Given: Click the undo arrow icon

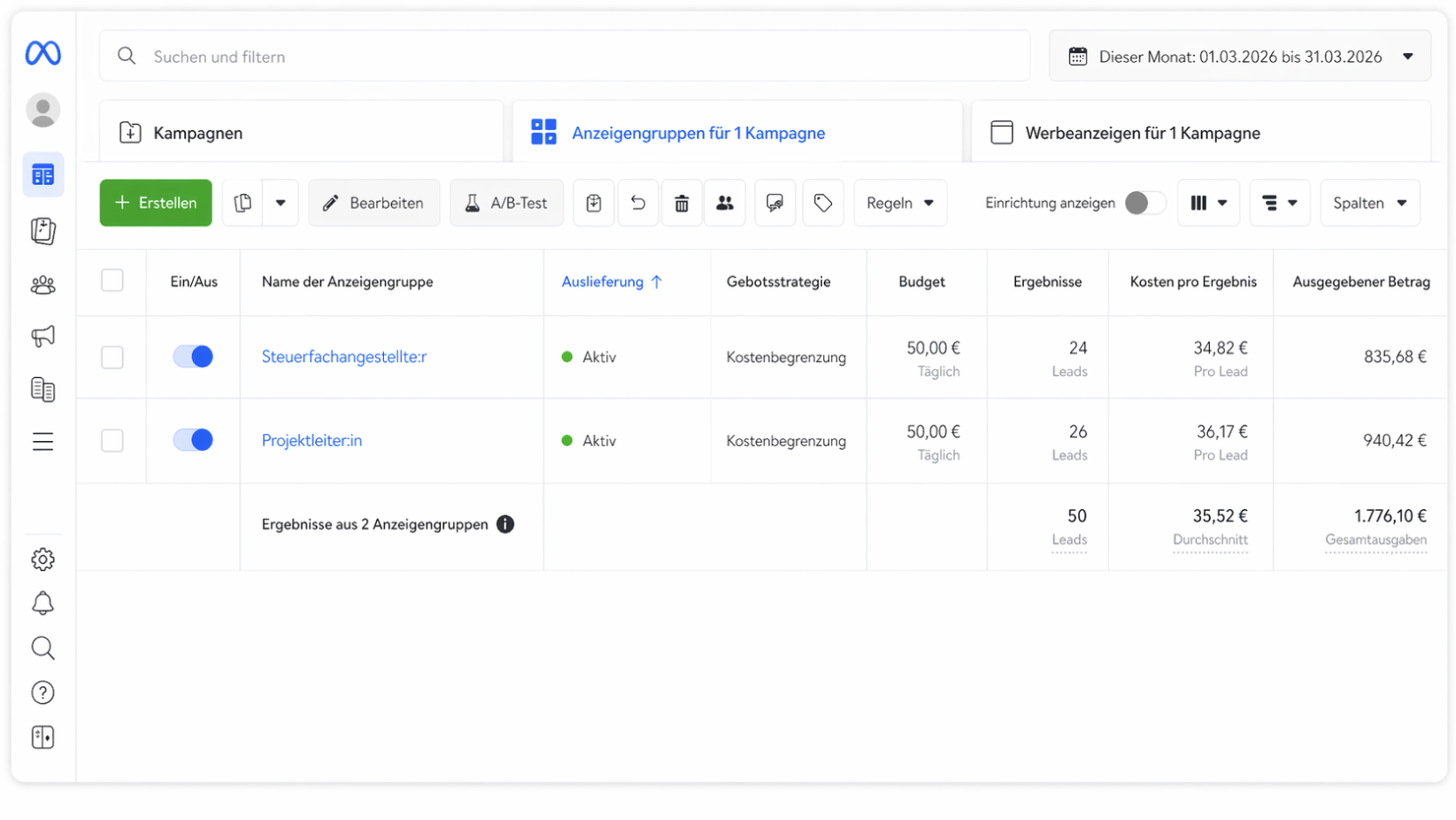Looking at the screenshot, I should coord(638,203).
